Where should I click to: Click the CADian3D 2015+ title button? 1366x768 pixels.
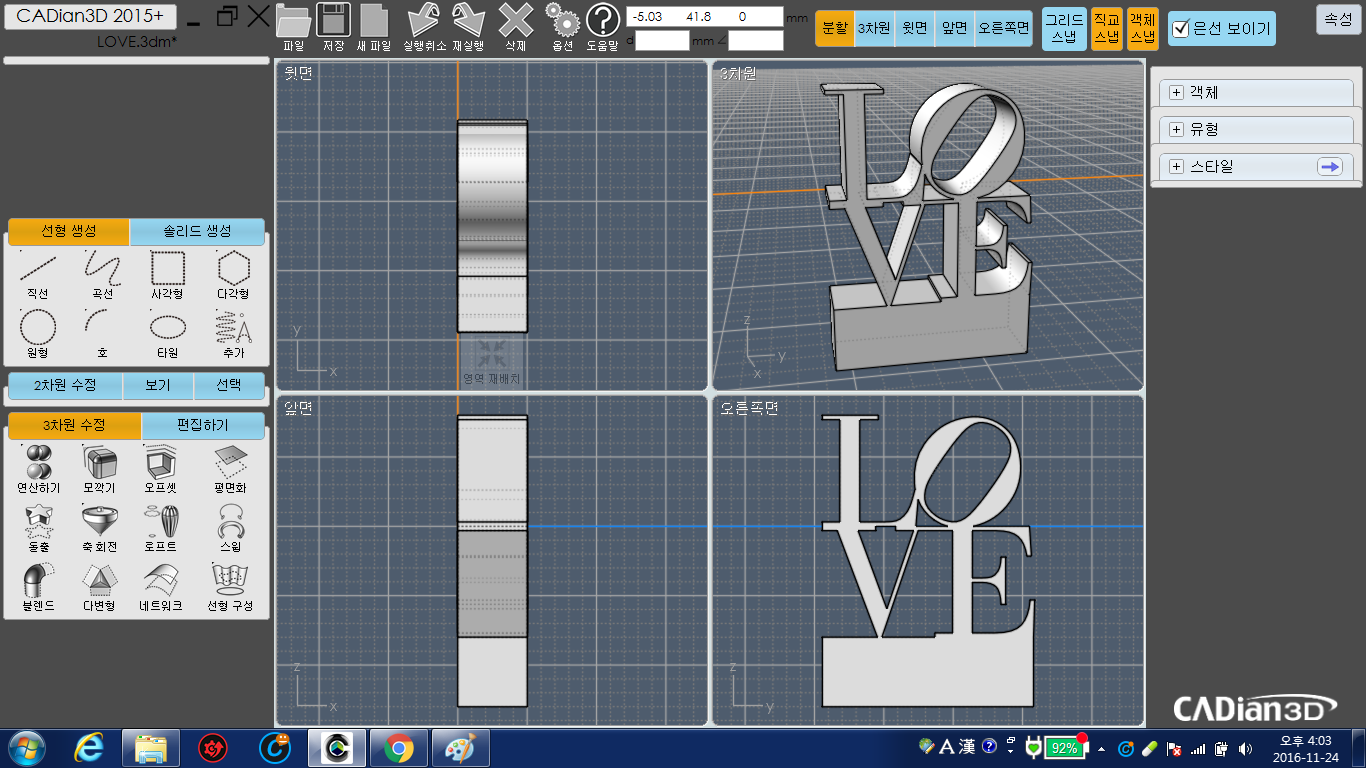pos(90,17)
